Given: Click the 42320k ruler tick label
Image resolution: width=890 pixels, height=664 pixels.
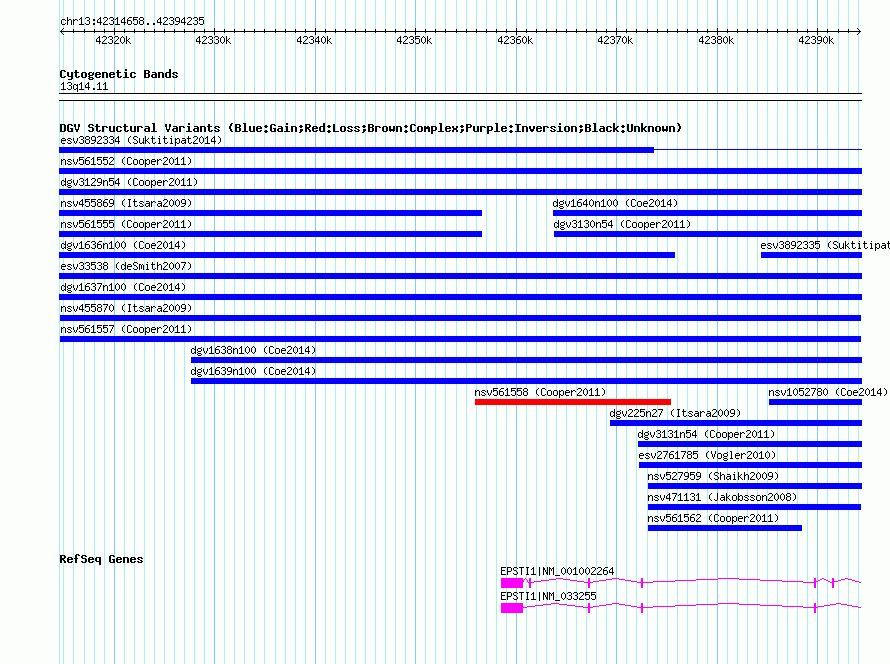Looking at the screenshot, I should 113,40.
